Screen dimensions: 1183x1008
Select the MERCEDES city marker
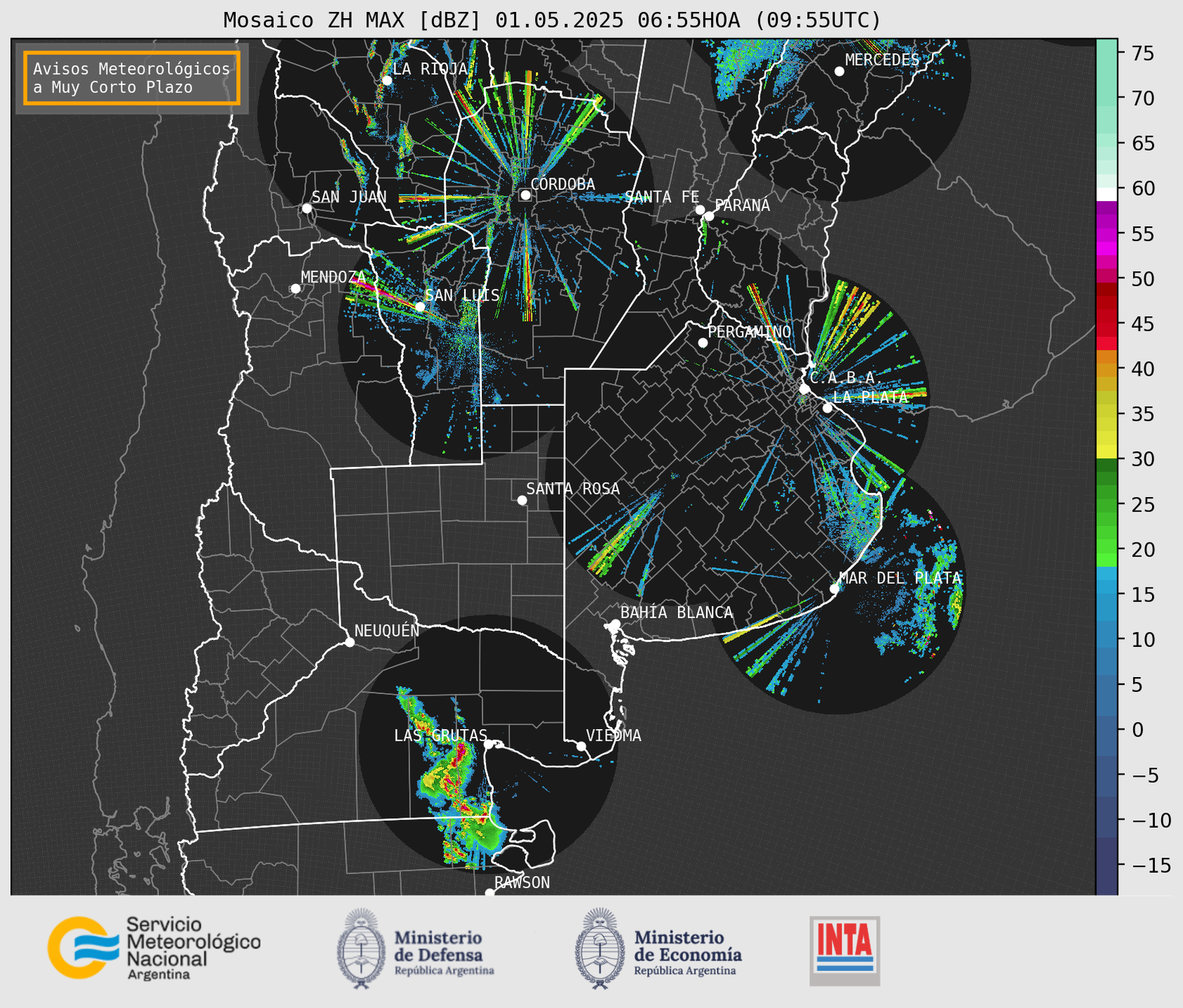839,71
